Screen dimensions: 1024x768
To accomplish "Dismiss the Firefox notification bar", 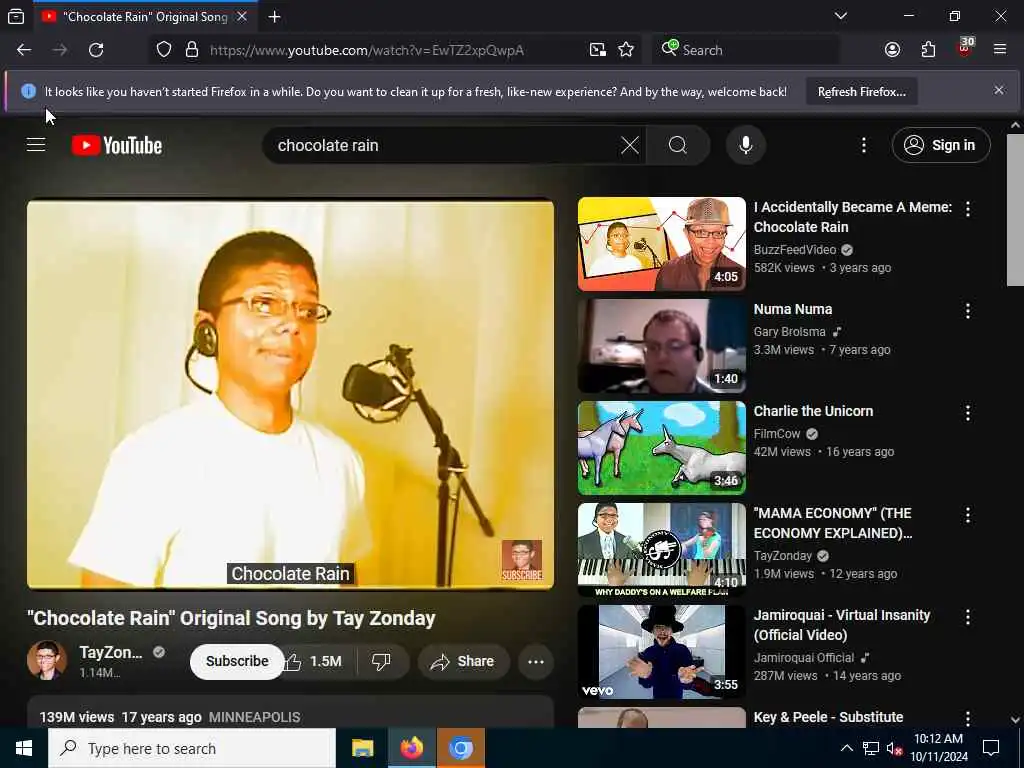I will [999, 90].
